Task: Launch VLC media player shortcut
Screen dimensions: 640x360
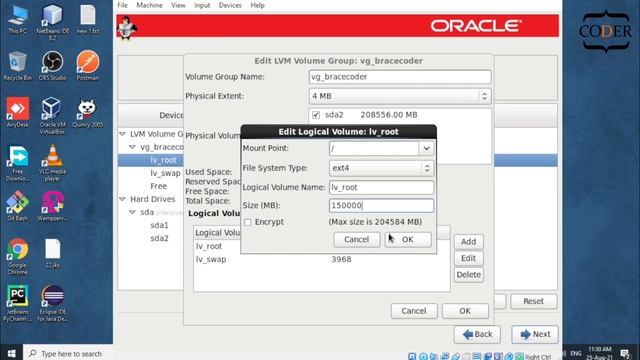Action: [53, 163]
